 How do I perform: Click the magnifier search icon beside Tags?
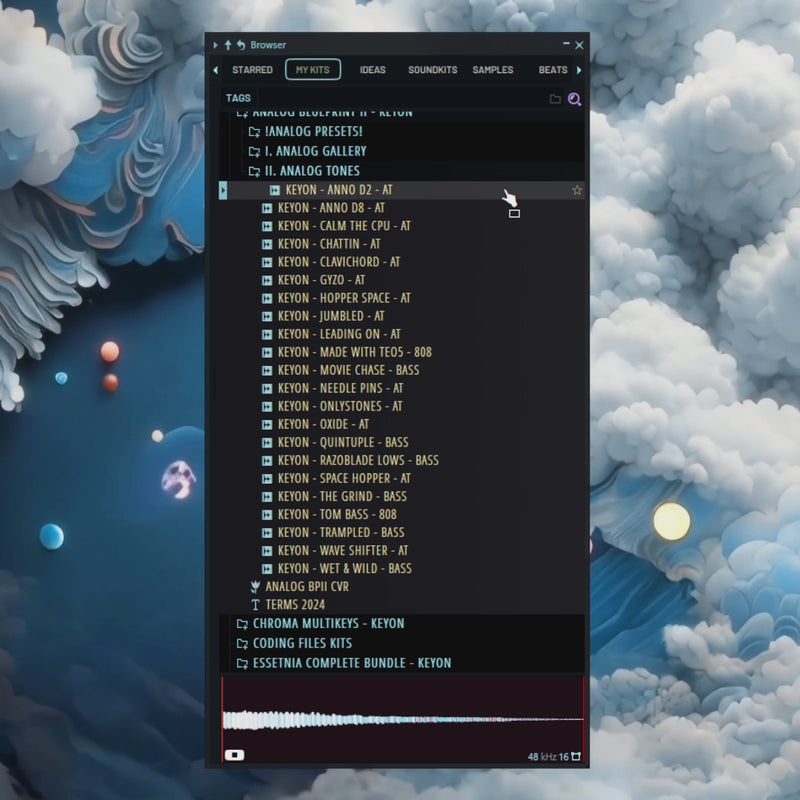click(x=574, y=98)
